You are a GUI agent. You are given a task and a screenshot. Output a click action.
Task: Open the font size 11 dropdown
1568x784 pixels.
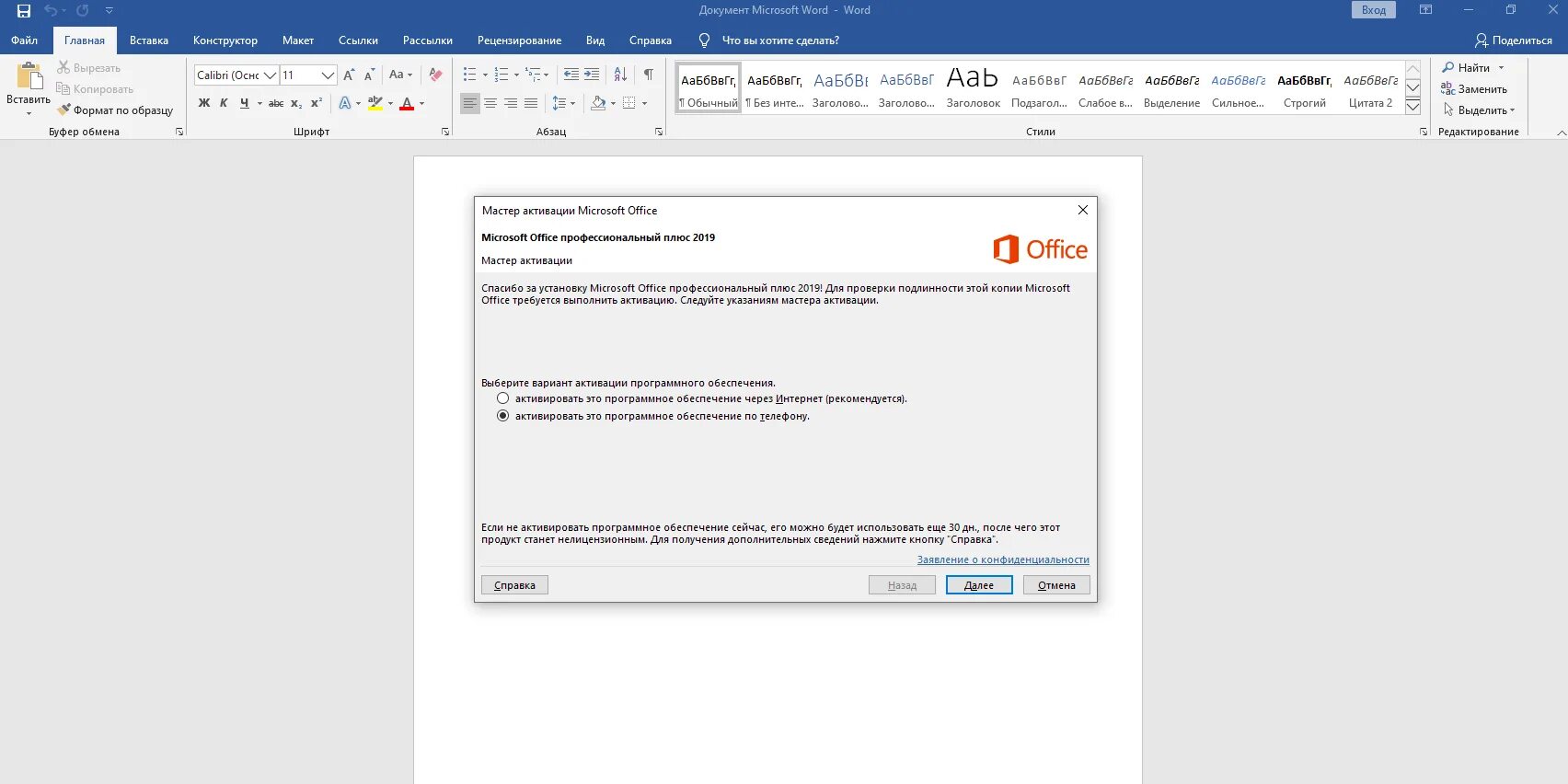[x=328, y=75]
